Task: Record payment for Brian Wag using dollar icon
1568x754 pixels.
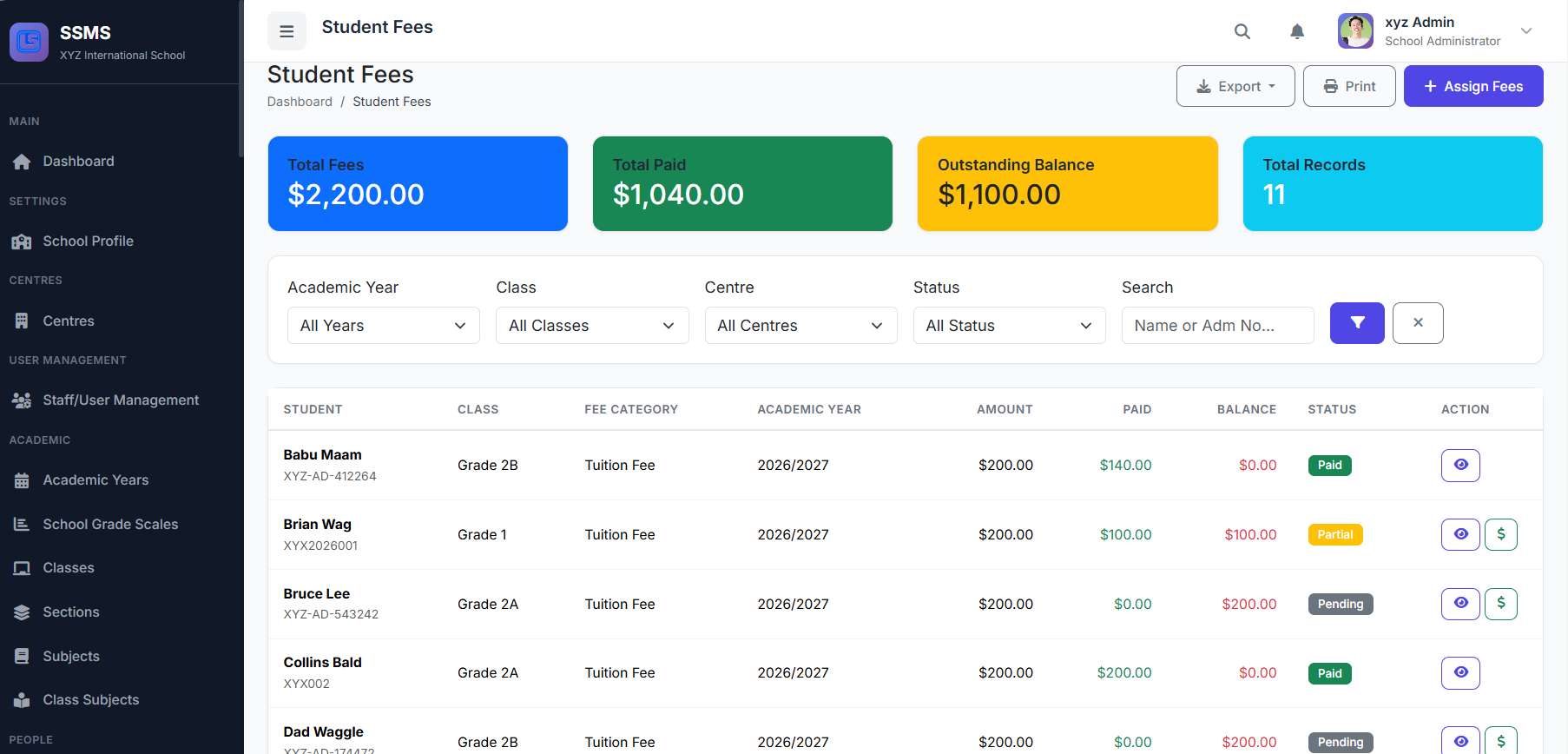Action: pyautogui.click(x=1501, y=534)
